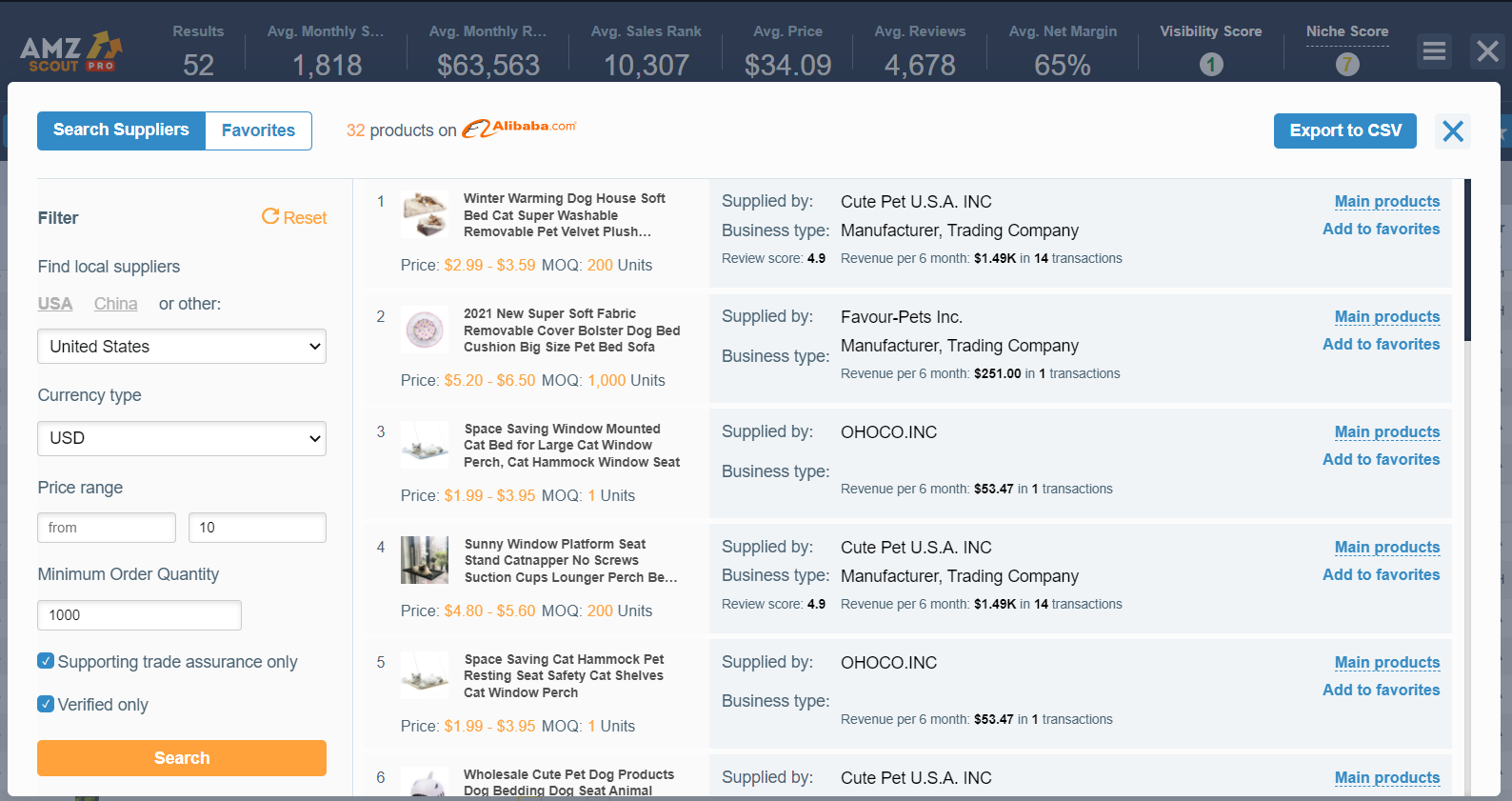Viewport: 1512px width, 801px height.
Task: Click the Export to CSV button
Action: (x=1344, y=131)
